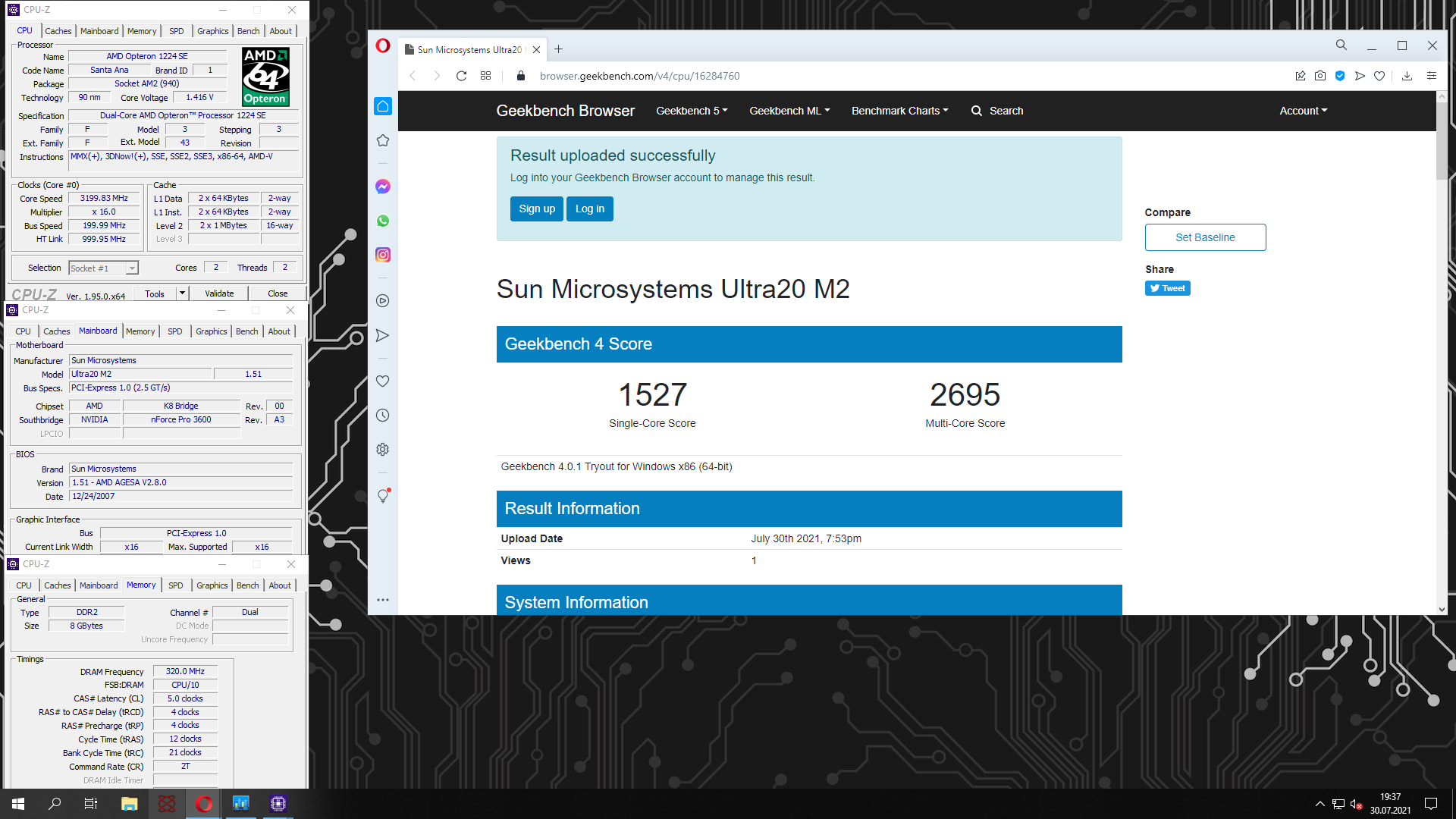Open WhatsApp icon in Opera sidebar
This screenshot has height=819, width=1456.
(383, 221)
